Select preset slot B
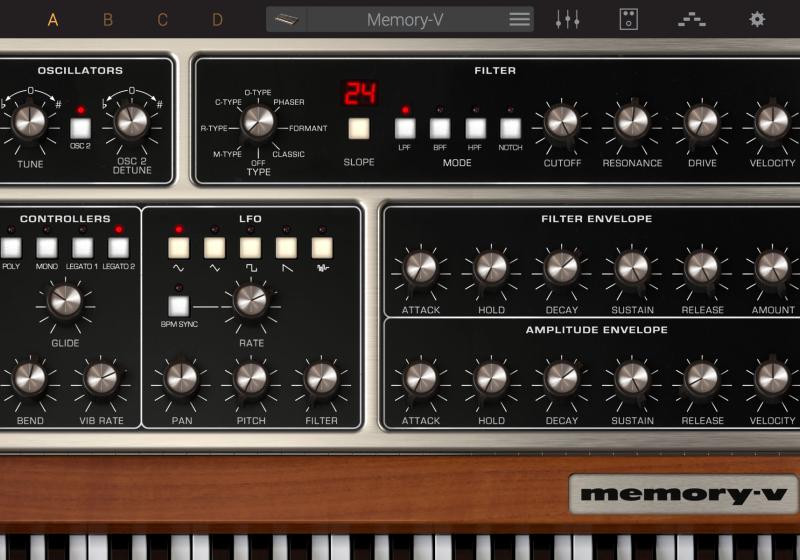800x560 pixels. point(108,20)
